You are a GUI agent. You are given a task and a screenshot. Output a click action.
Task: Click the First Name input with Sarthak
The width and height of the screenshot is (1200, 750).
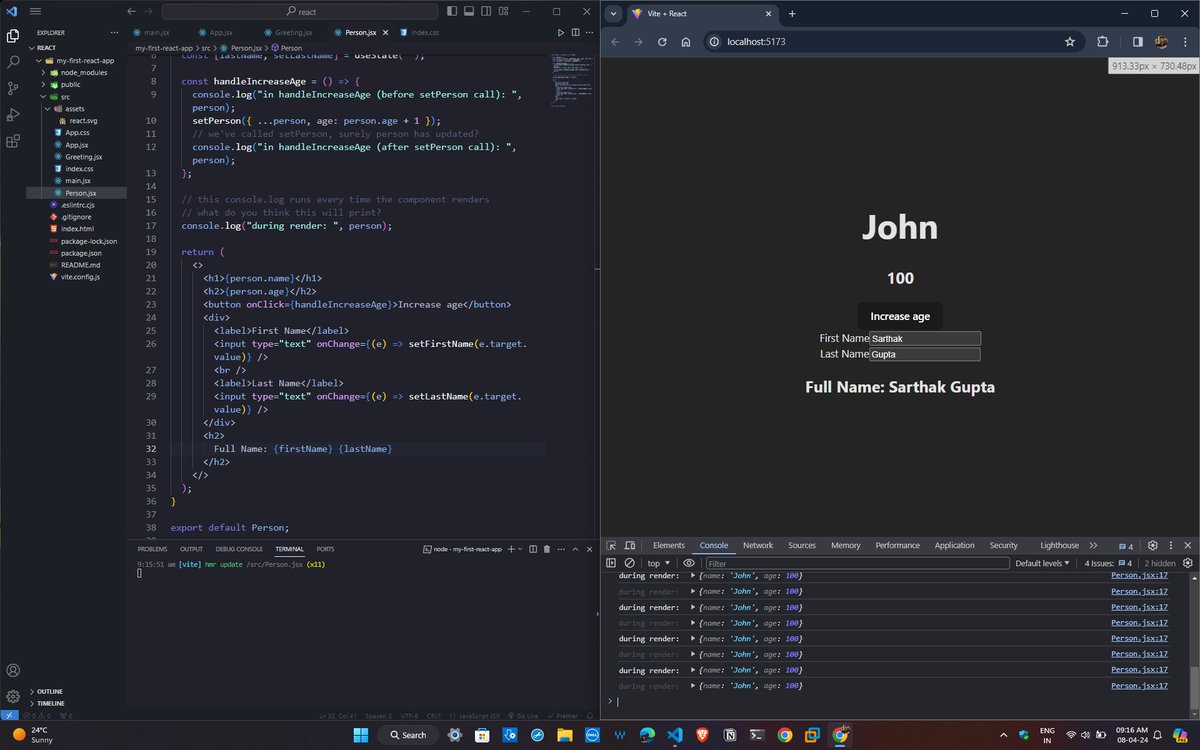coord(925,339)
